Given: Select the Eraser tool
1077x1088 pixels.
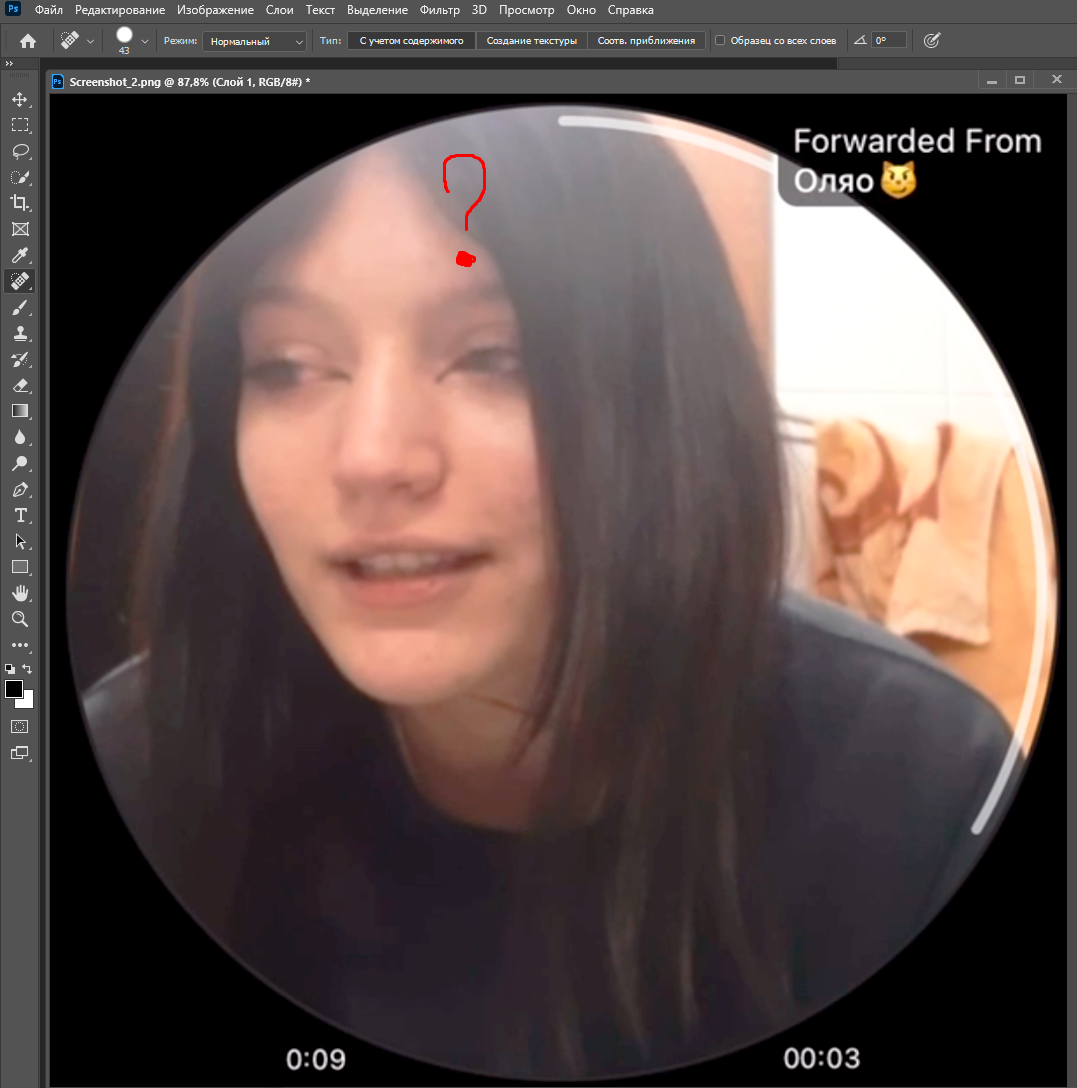Looking at the screenshot, I should coord(19,385).
